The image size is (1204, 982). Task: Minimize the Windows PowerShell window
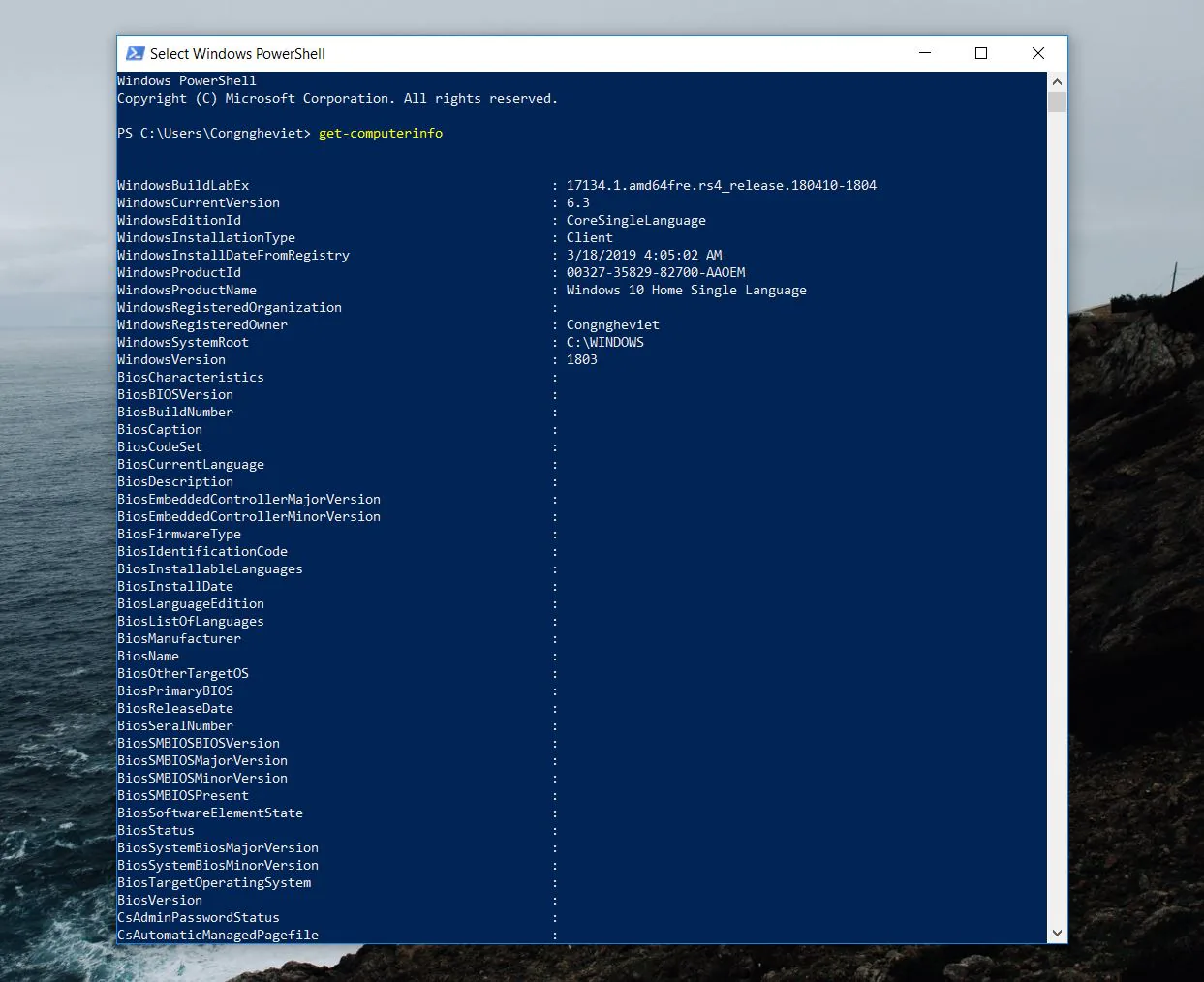pos(925,53)
